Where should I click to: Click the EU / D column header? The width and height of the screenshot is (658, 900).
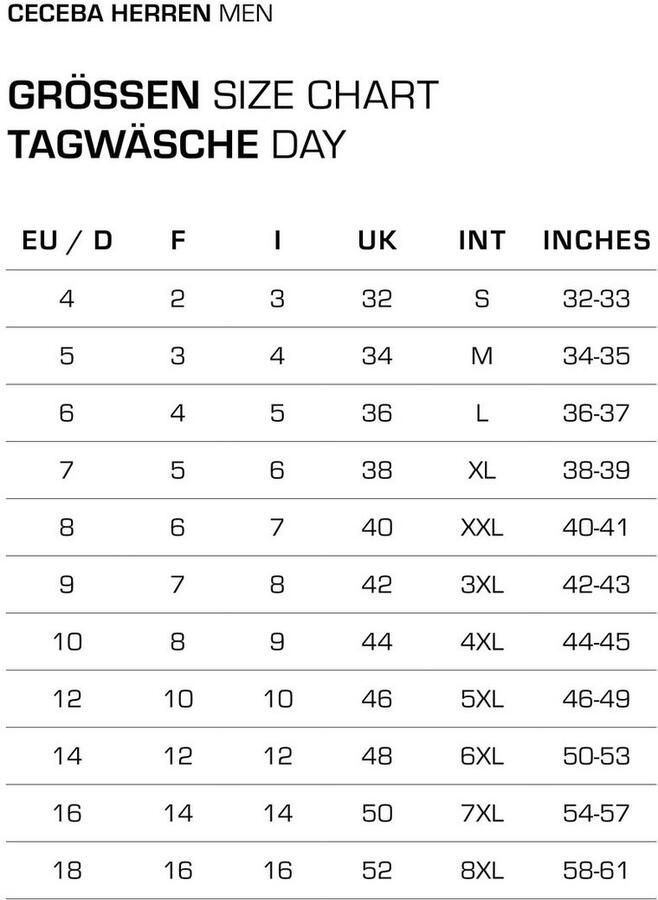pos(67,240)
